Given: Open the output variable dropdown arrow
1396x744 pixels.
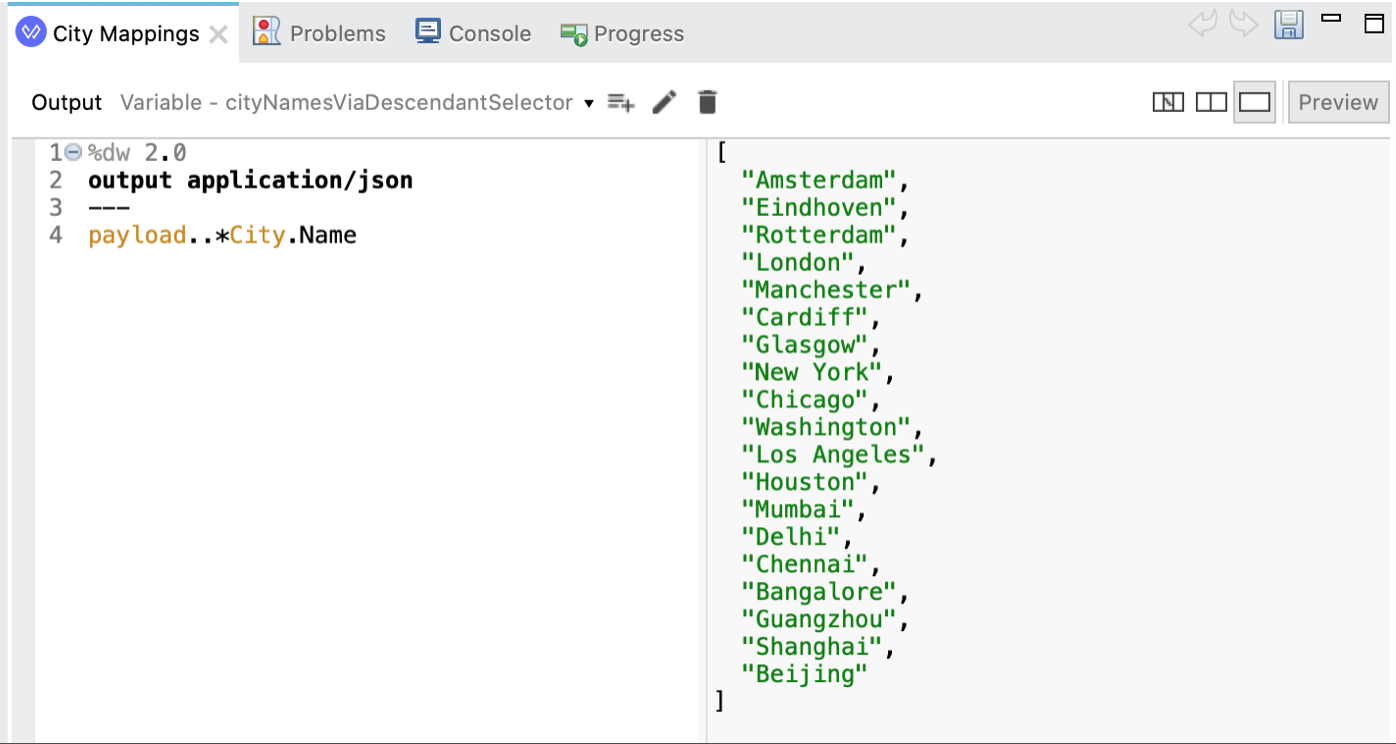Looking at the screenshot, I should pos(589,103).
